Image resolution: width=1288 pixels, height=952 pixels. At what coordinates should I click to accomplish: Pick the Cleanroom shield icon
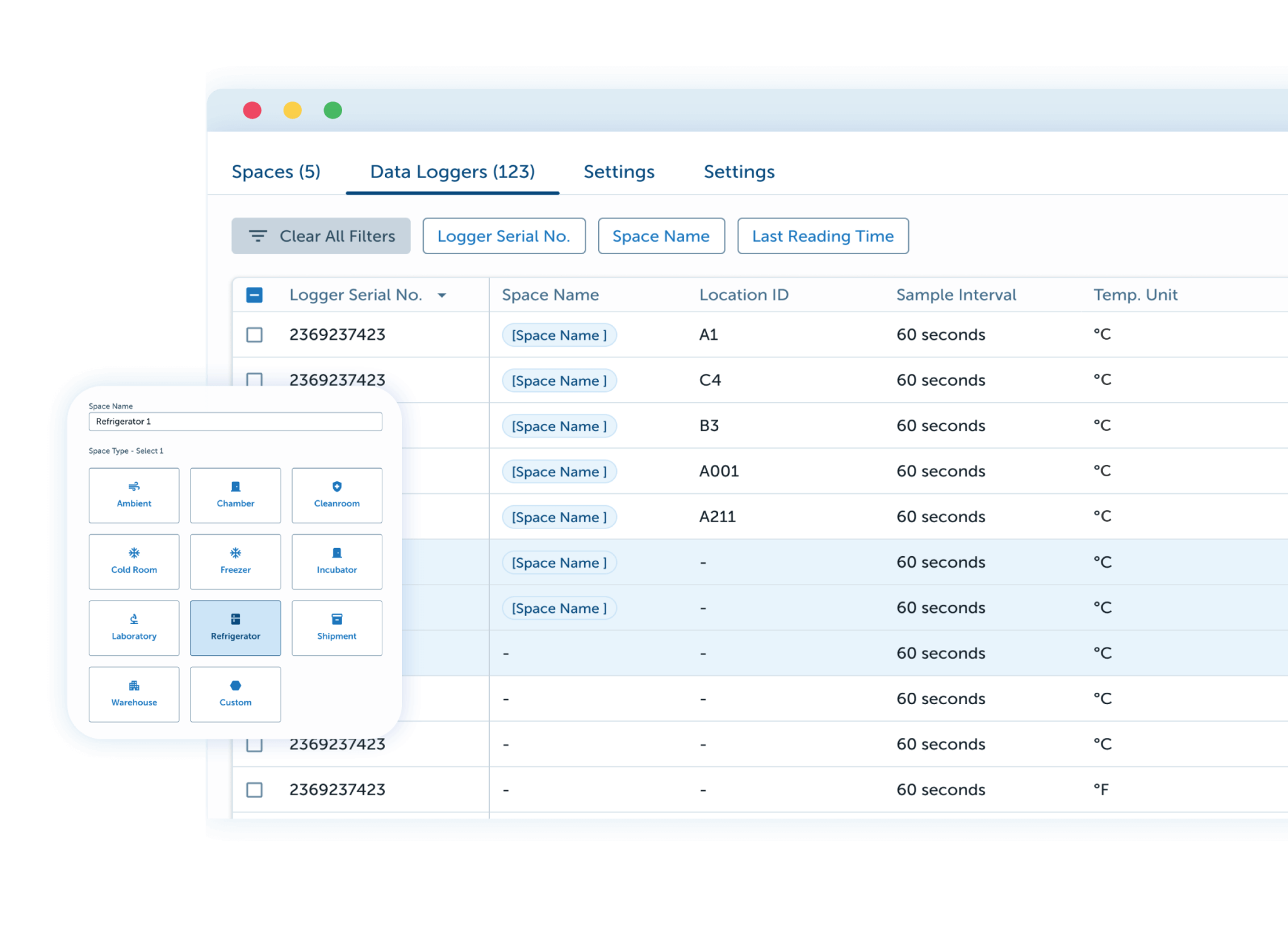(336, 487)
